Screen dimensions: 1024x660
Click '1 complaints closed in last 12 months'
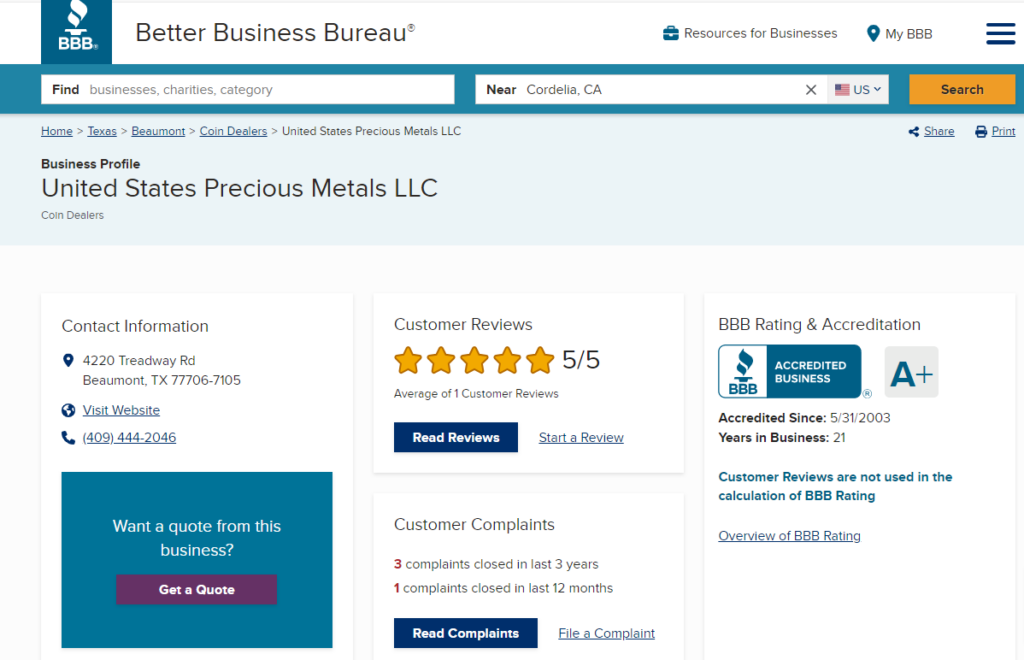(x=504, y=588)
